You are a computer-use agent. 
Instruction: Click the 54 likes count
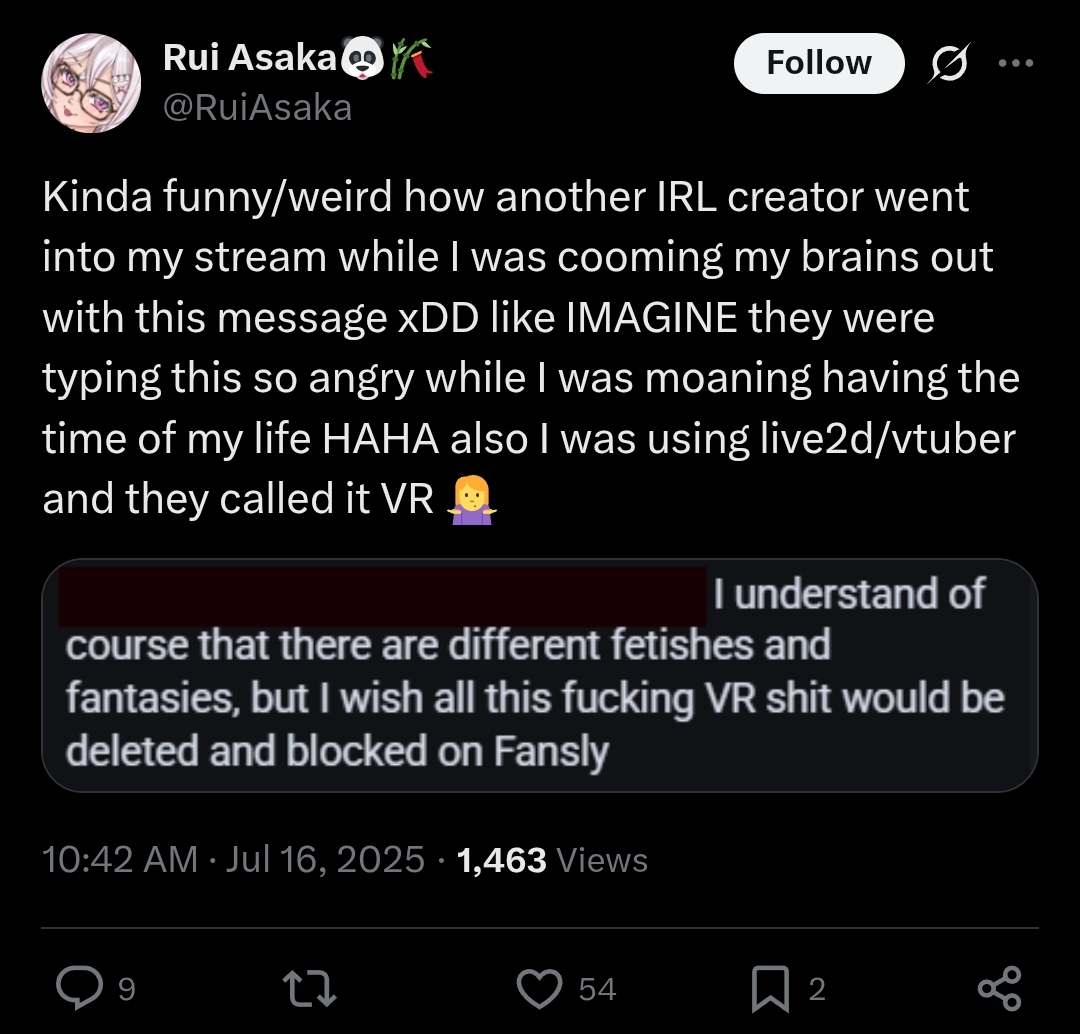coord(597,989)
